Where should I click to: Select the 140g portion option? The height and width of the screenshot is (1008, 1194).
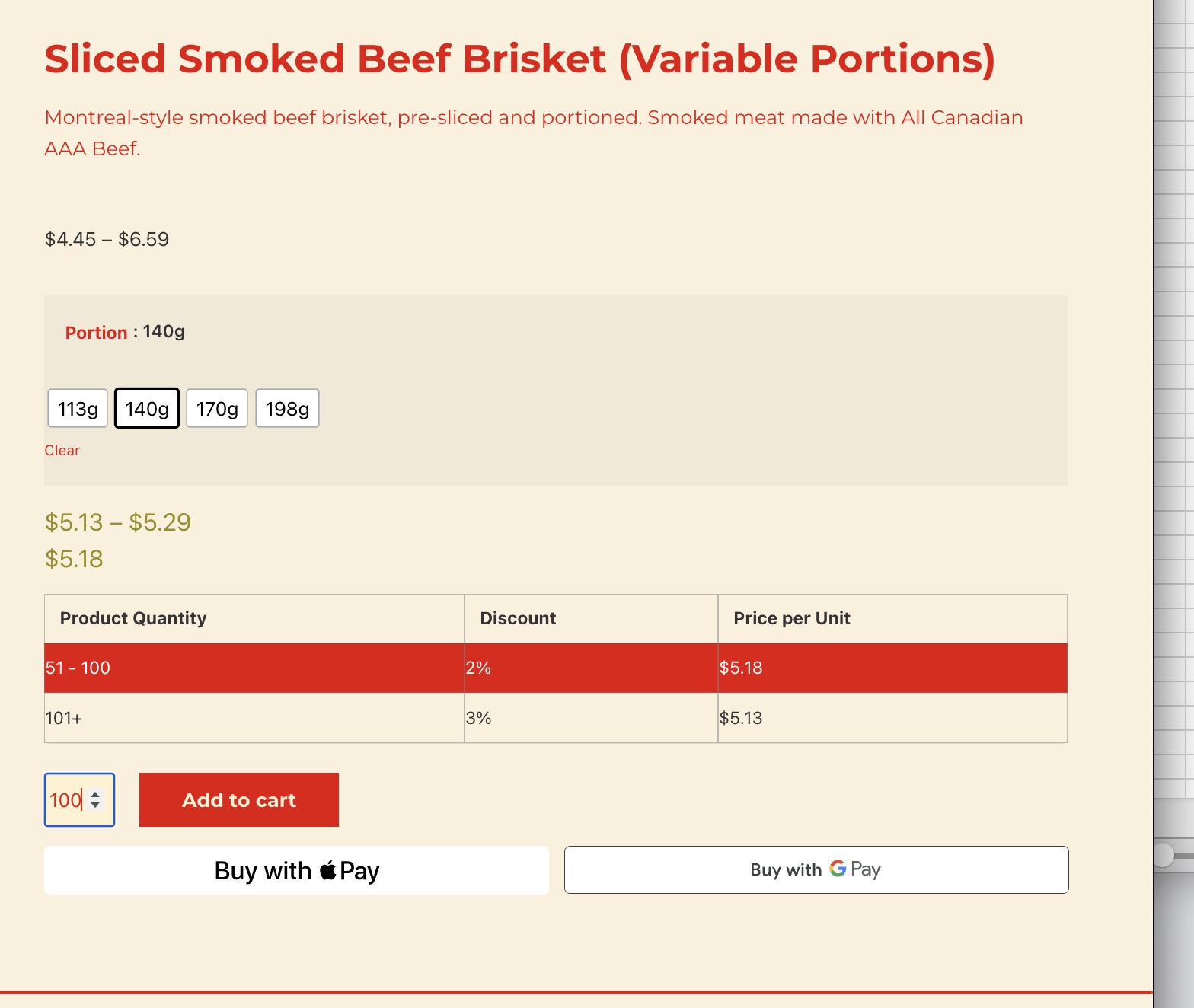(147, 409)
